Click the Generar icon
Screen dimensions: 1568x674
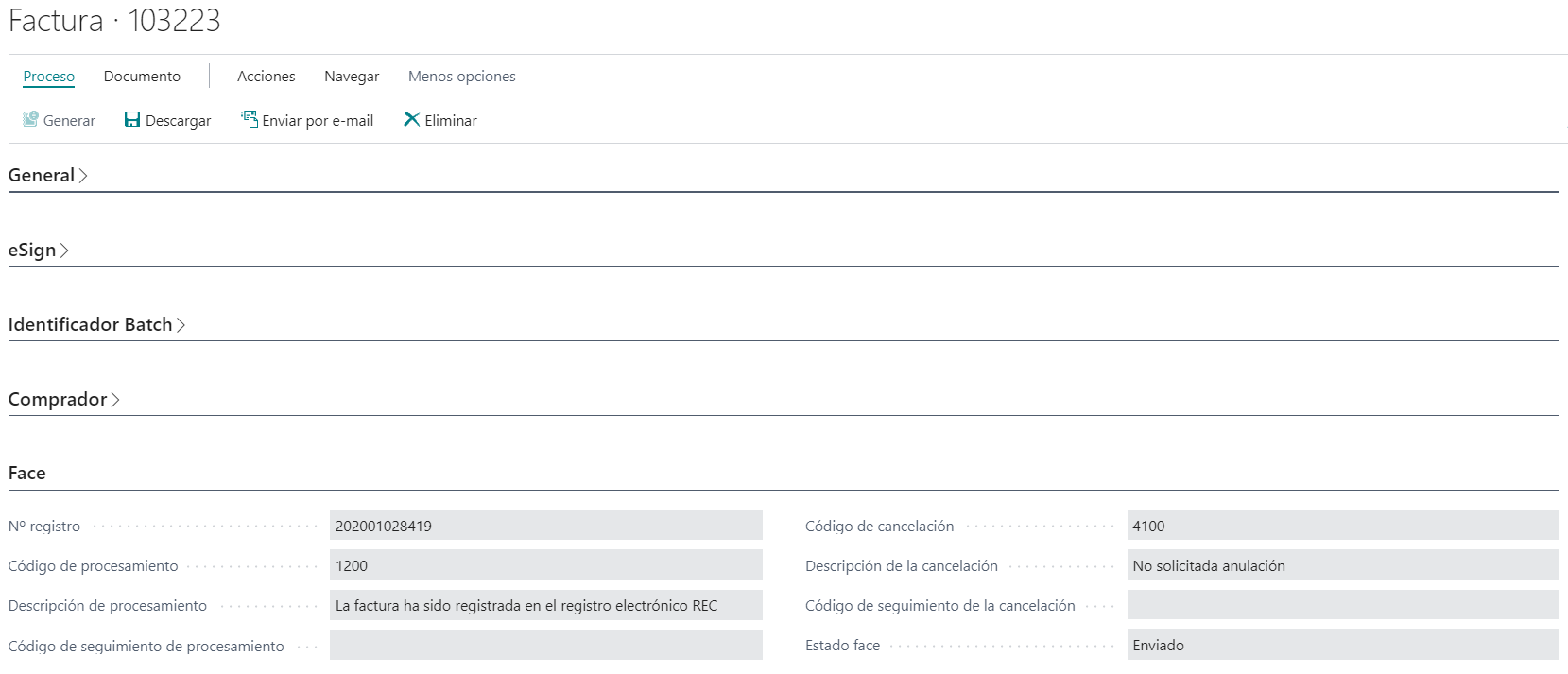point(31,119)
